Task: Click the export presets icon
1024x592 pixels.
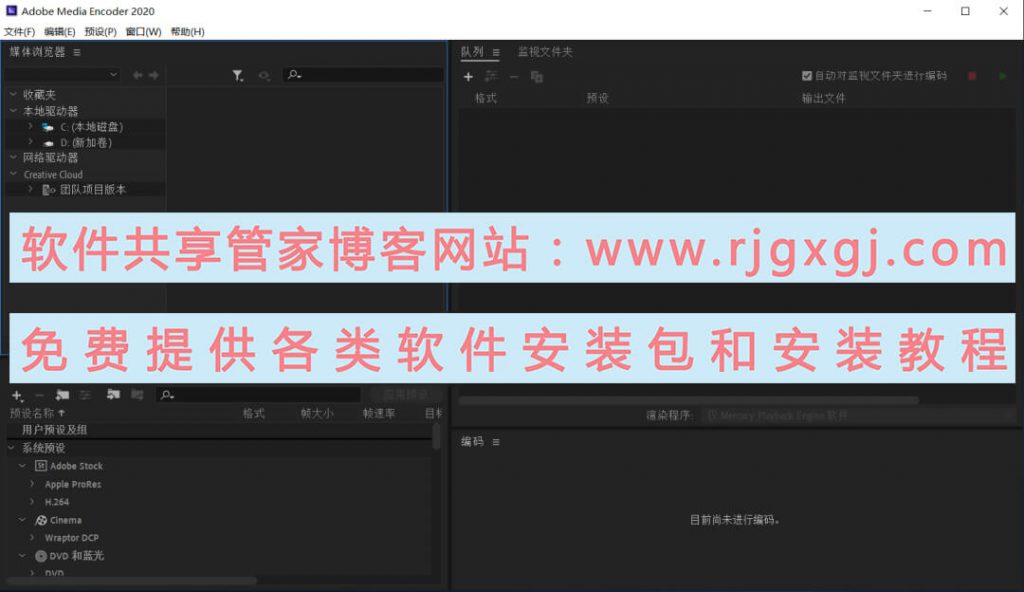Action: [137, 394]
